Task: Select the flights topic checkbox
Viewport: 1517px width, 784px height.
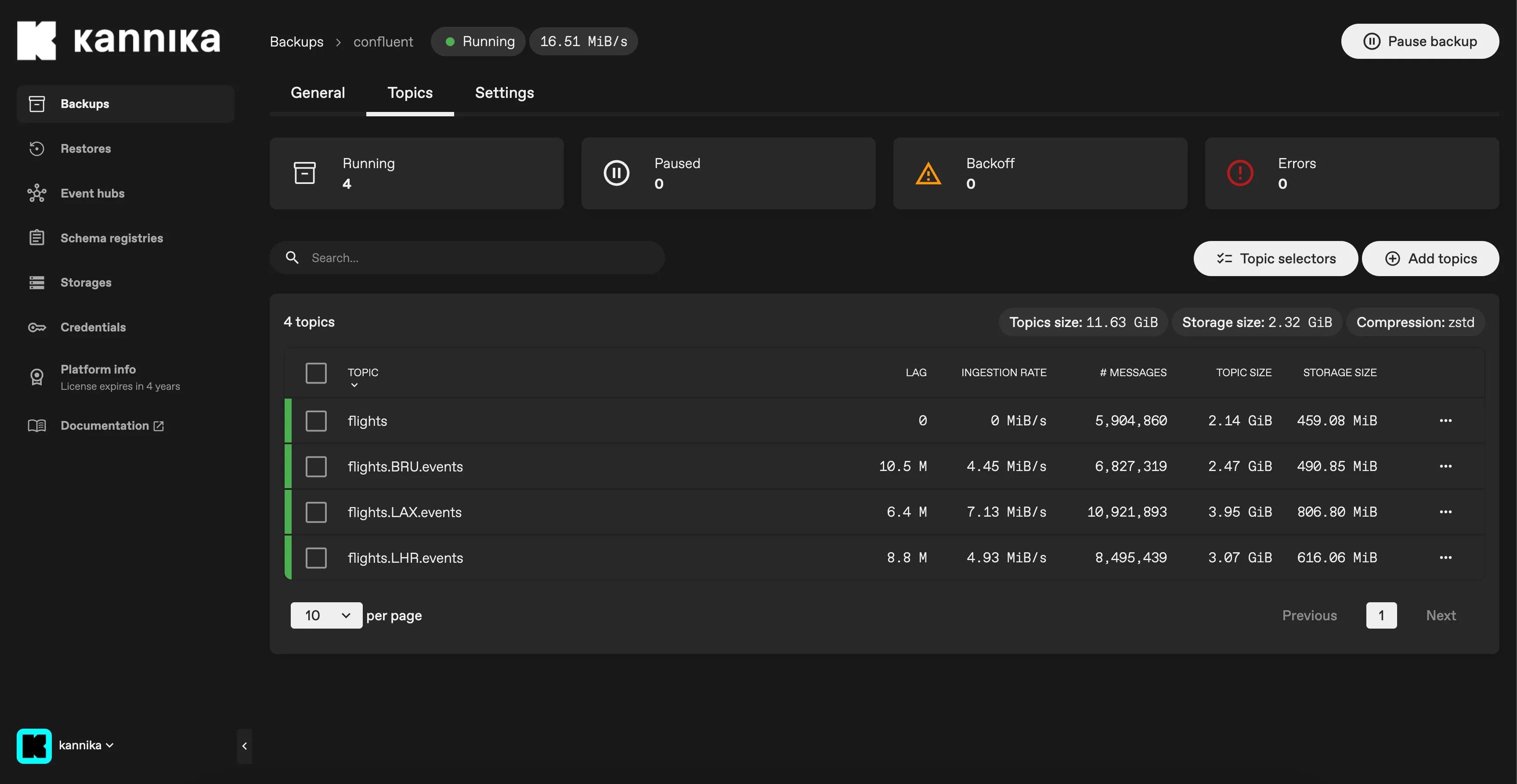Action: (x=316, y=420)
